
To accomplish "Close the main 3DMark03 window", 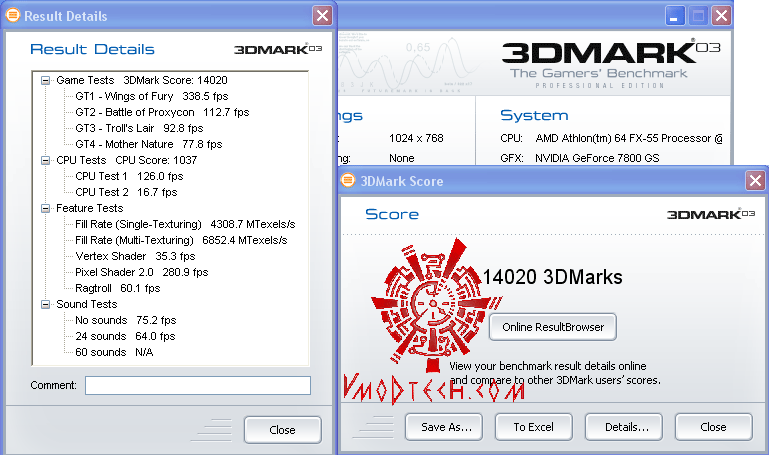I will click(x=721, y=16).
